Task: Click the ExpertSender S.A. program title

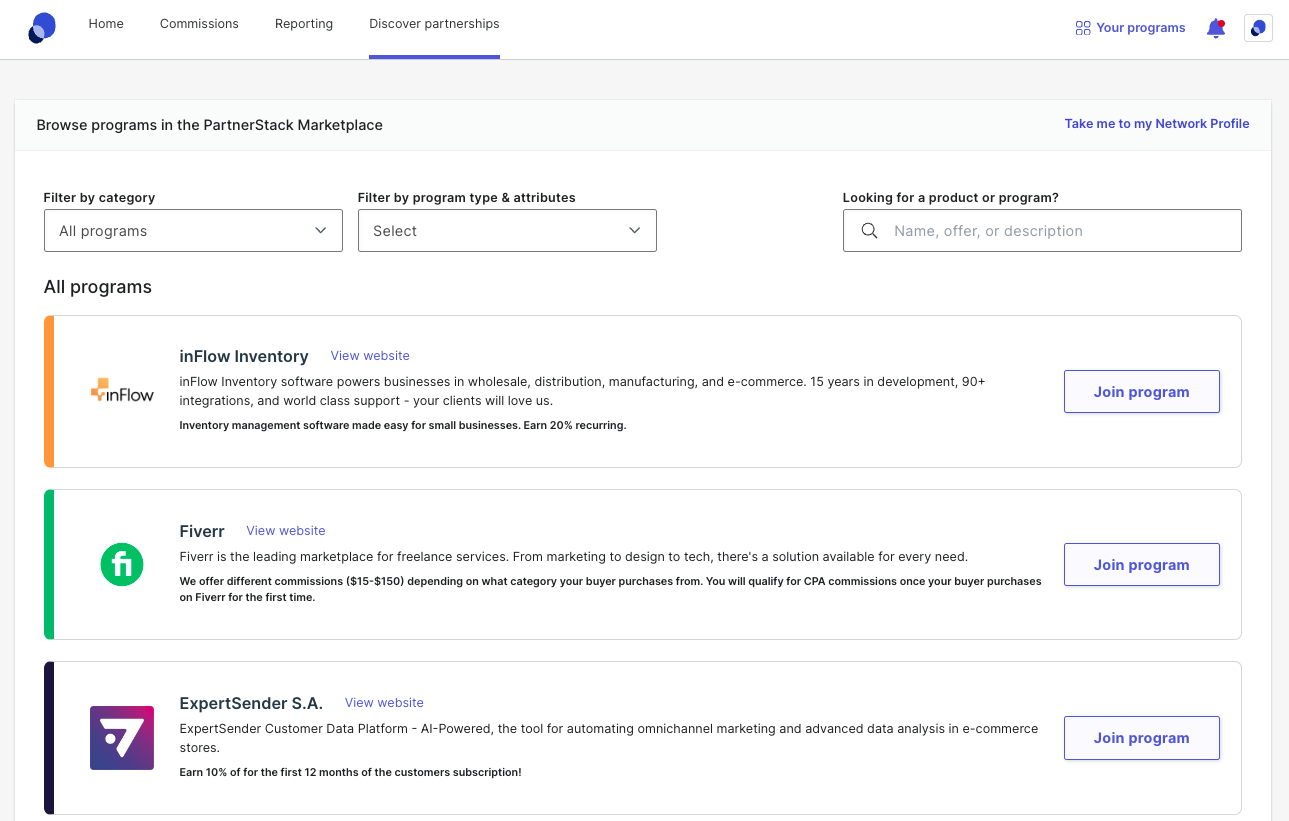Action: click(251, 703)
